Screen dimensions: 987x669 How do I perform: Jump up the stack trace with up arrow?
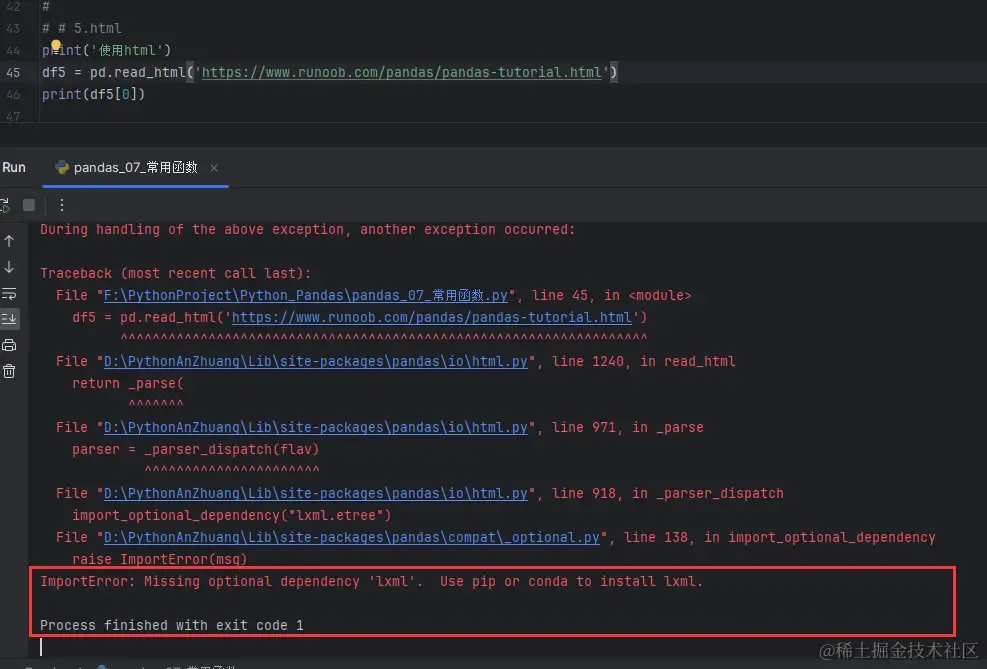[9, 240]
